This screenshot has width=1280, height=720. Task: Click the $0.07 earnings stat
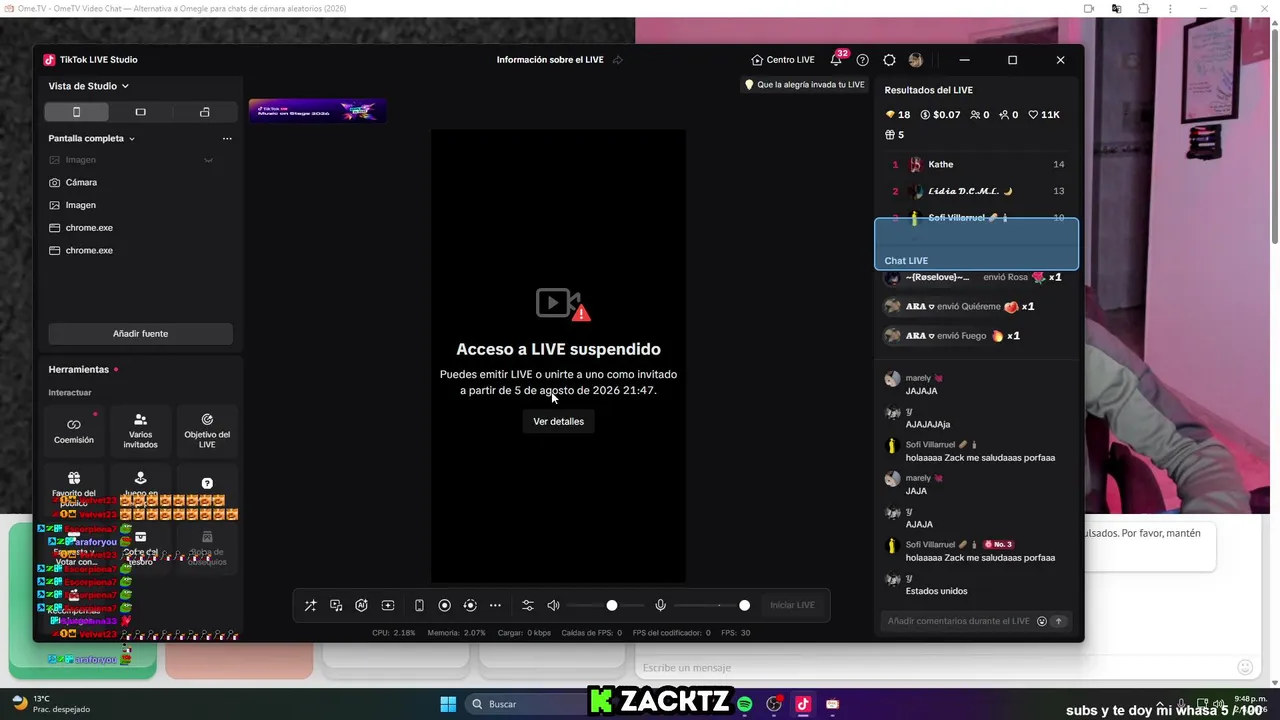[940, 115]
